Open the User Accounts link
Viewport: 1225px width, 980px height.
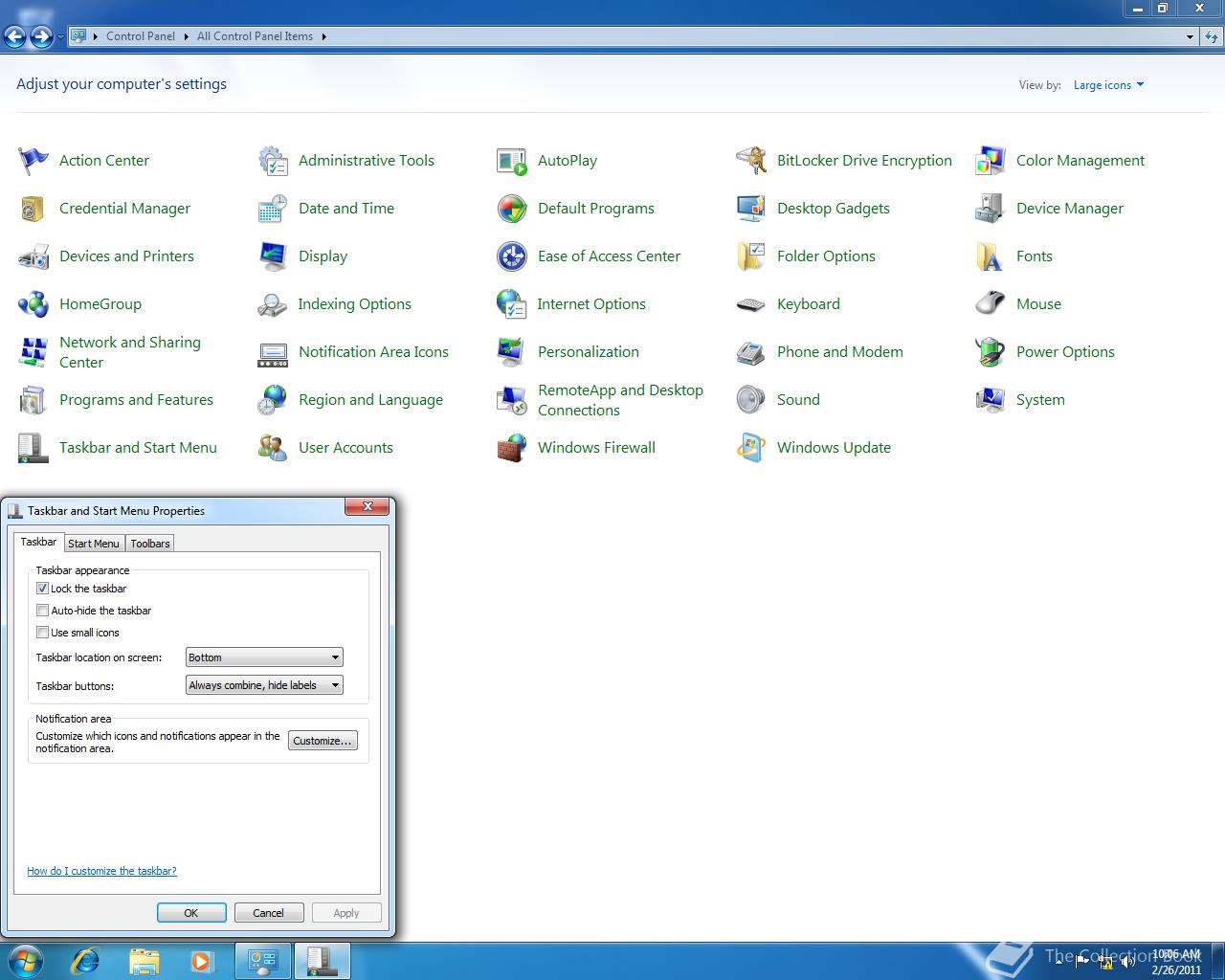point(345,448)
